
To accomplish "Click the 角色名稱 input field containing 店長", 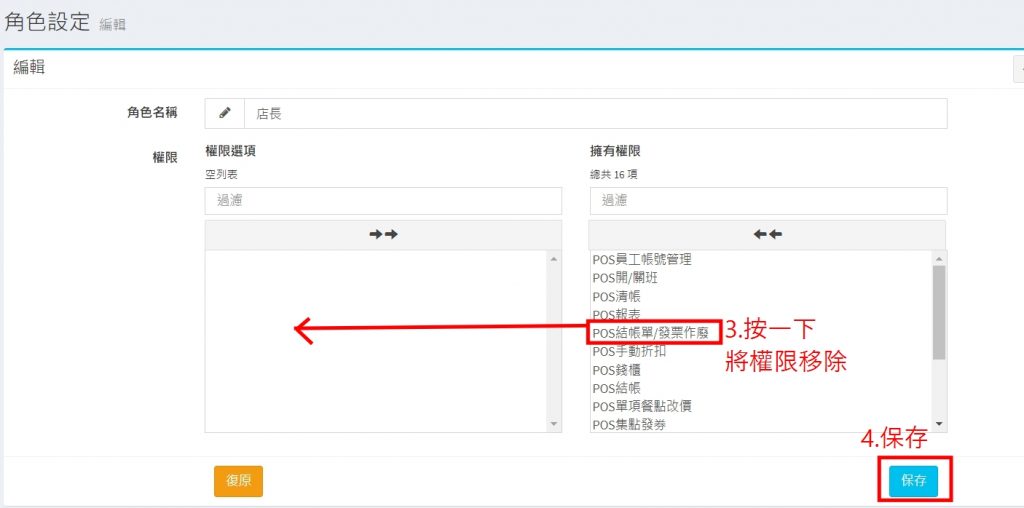I will click(595, 114).
